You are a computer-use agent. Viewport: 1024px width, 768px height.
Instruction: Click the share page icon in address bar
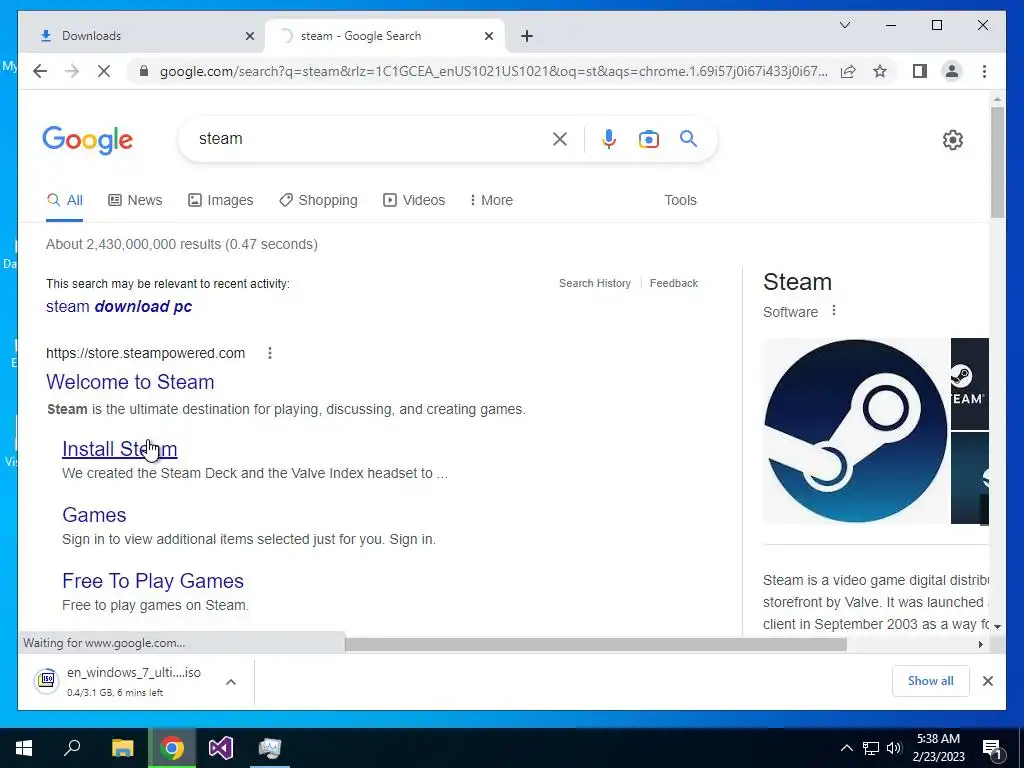click(x=848, y=71)
